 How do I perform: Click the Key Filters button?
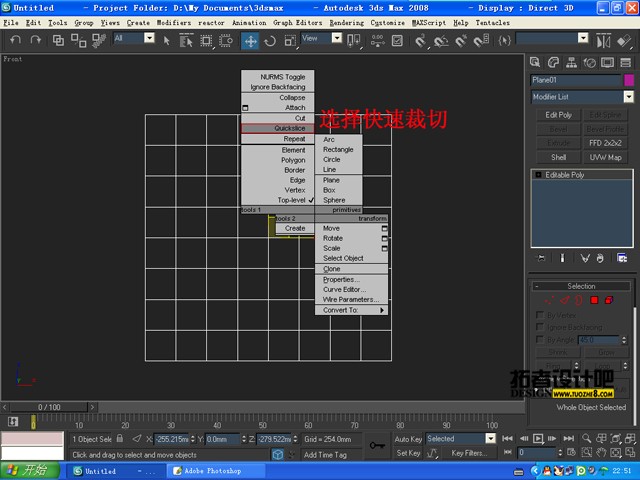coord(469,453)
